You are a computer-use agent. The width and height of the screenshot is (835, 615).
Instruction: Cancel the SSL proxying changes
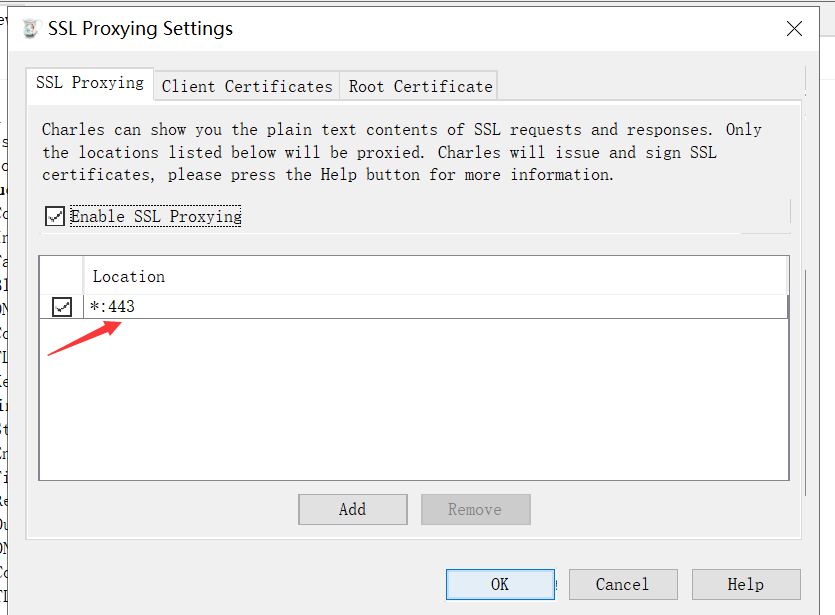click(623, 585)
